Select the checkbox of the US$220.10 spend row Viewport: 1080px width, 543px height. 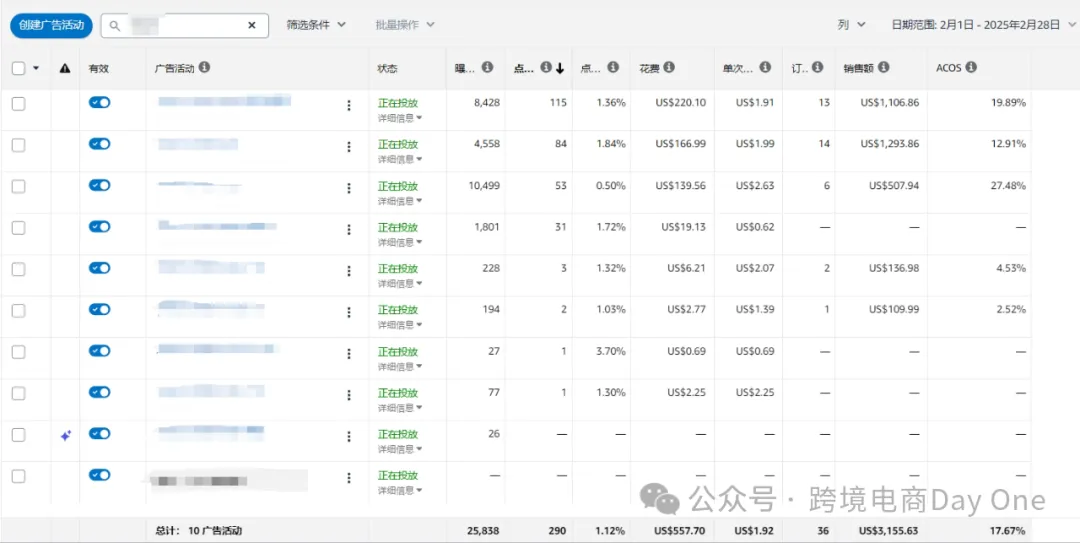coord(19,103)
